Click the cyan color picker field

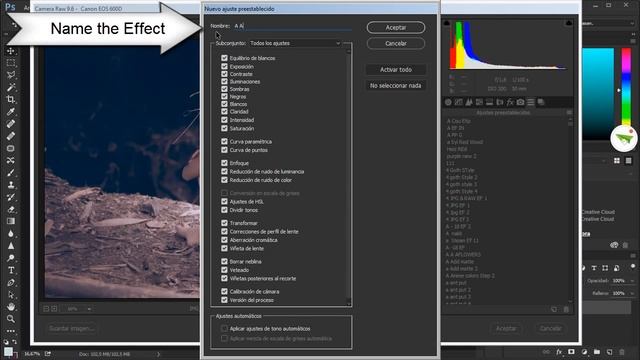point(598,94)
